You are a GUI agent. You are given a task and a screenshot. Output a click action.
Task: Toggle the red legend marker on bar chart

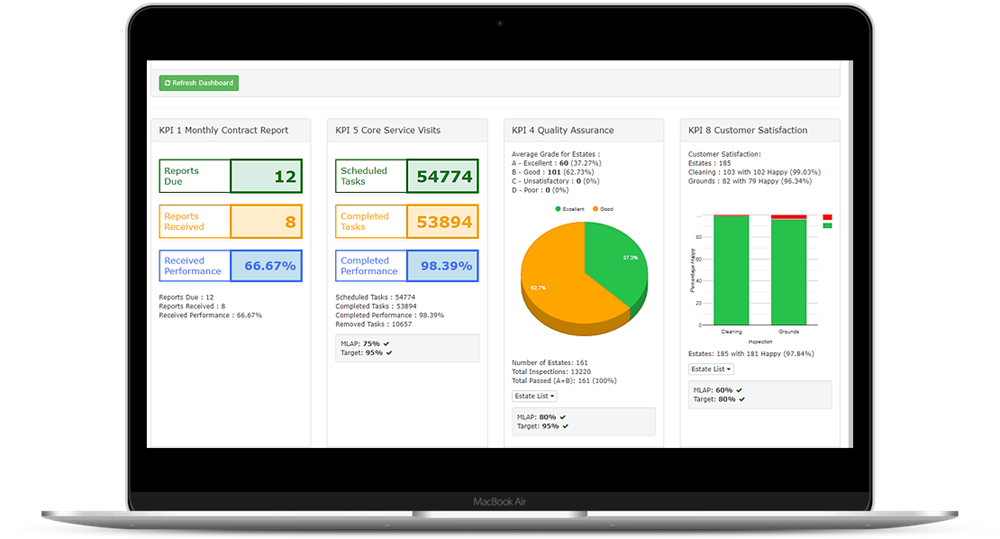pyautogui.click(x=827, y=217)
